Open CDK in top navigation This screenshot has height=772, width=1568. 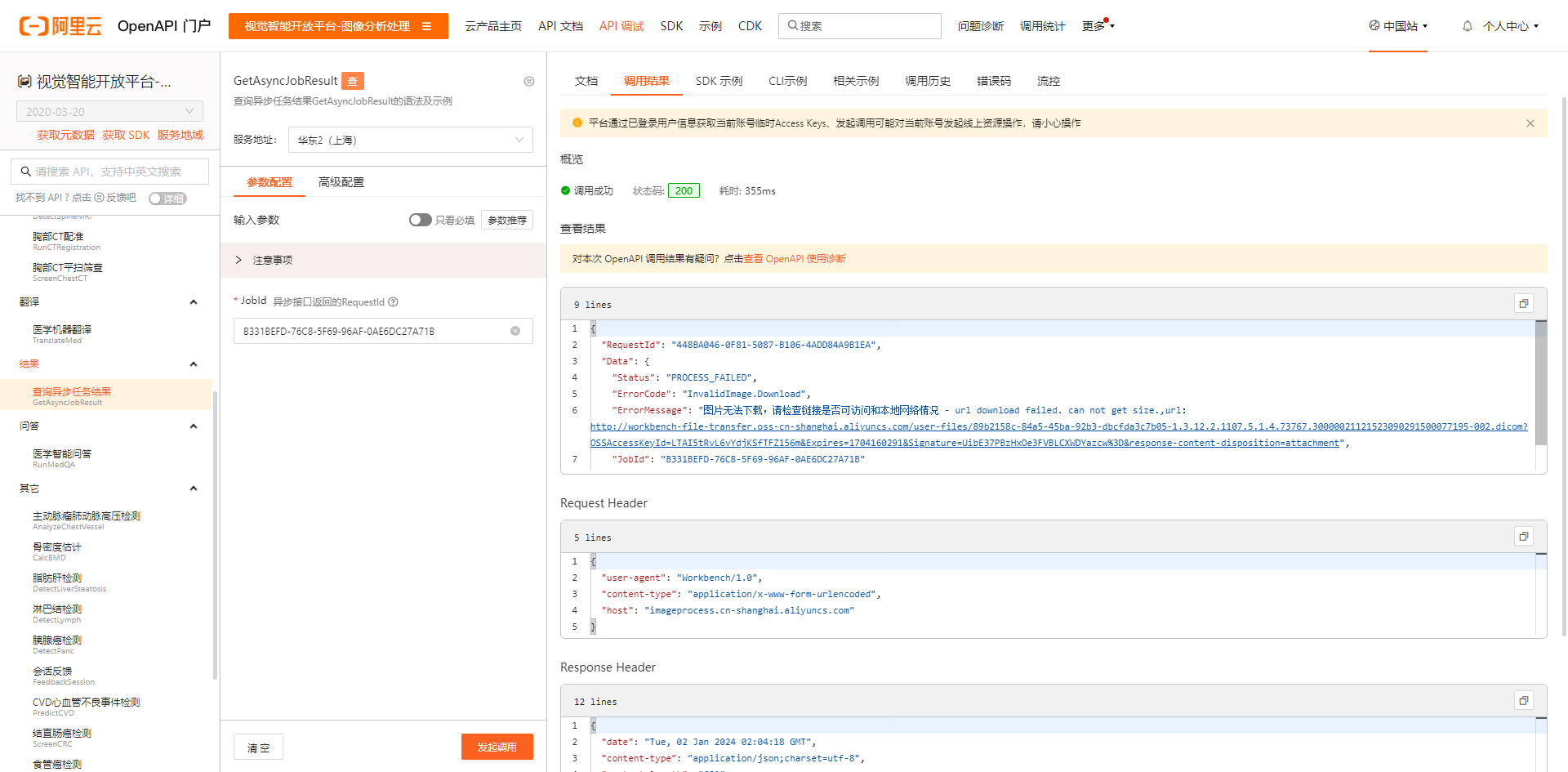[x=750, y=26]
